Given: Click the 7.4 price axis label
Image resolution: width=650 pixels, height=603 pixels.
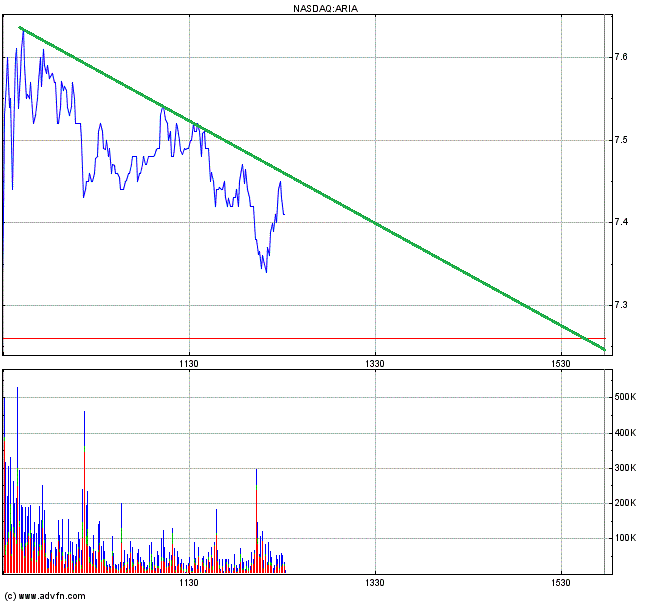Looking at the screenshot, I should click(621, 222).
